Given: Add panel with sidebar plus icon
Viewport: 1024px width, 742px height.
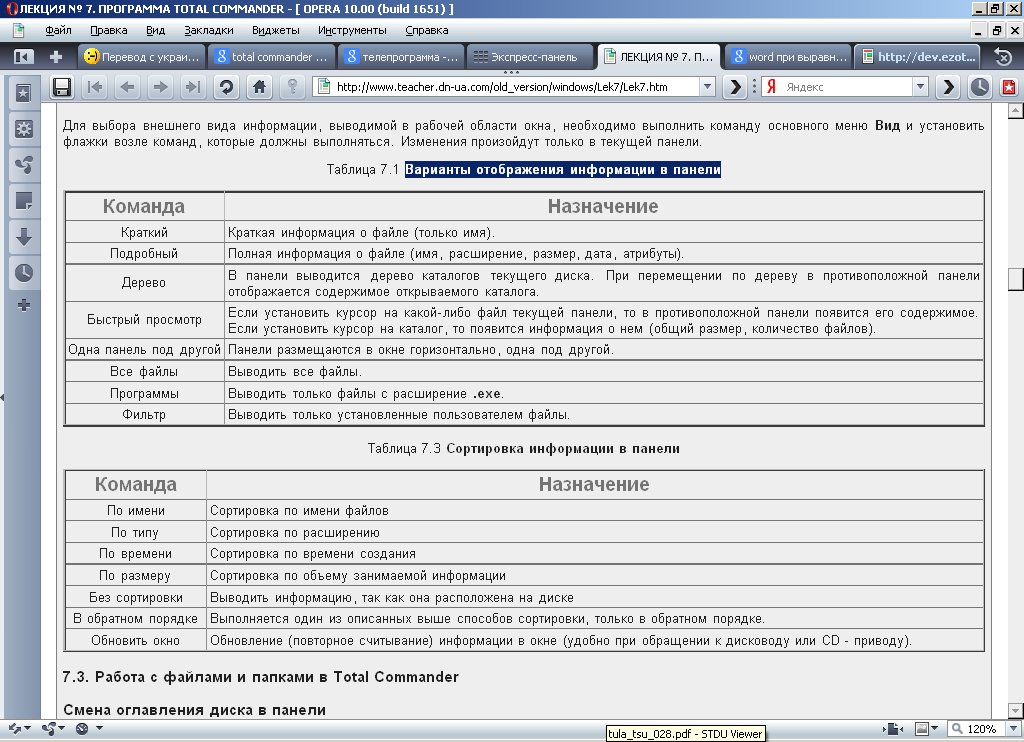Looking at the screenshot, I should pyautogui.click(x=24, y=305).
